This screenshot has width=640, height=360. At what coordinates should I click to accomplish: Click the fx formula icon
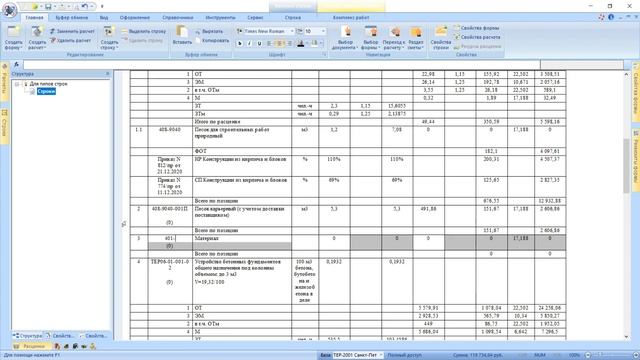[x=16, y=64]
